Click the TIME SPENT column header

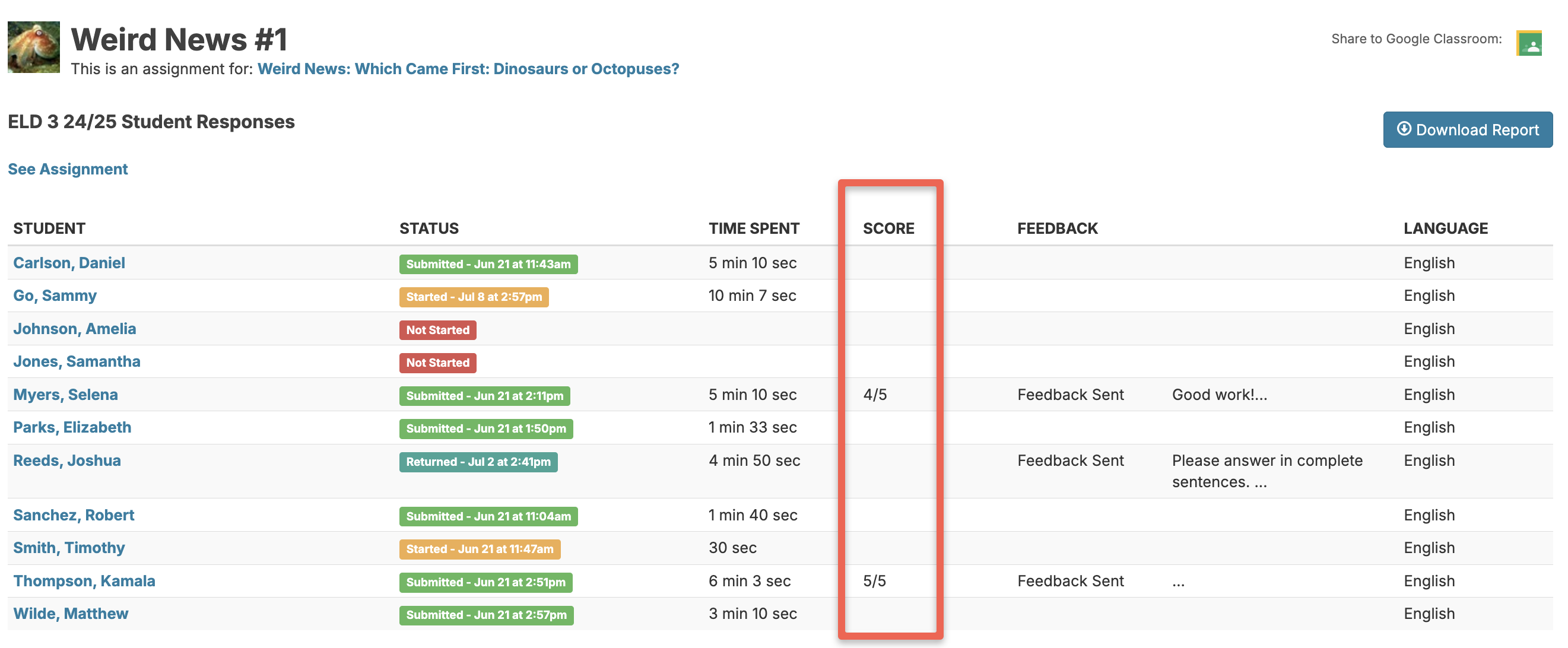(x=754, y=229)
